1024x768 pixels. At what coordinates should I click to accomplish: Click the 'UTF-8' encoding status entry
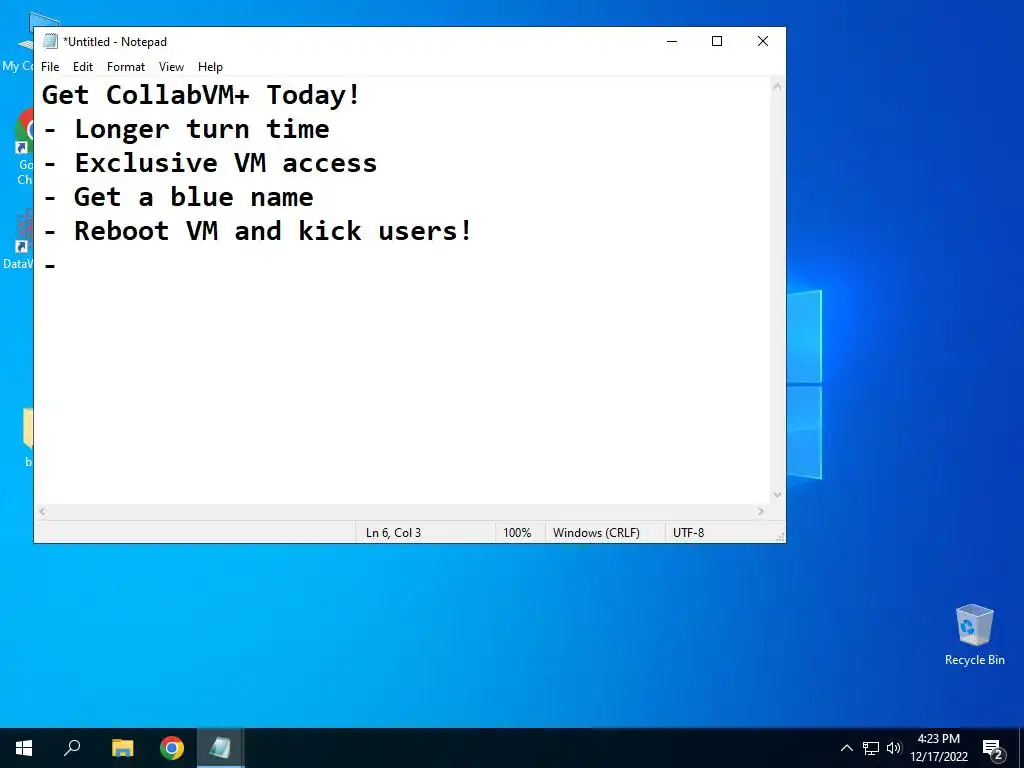pyautogui.click(x=688, y=533)
